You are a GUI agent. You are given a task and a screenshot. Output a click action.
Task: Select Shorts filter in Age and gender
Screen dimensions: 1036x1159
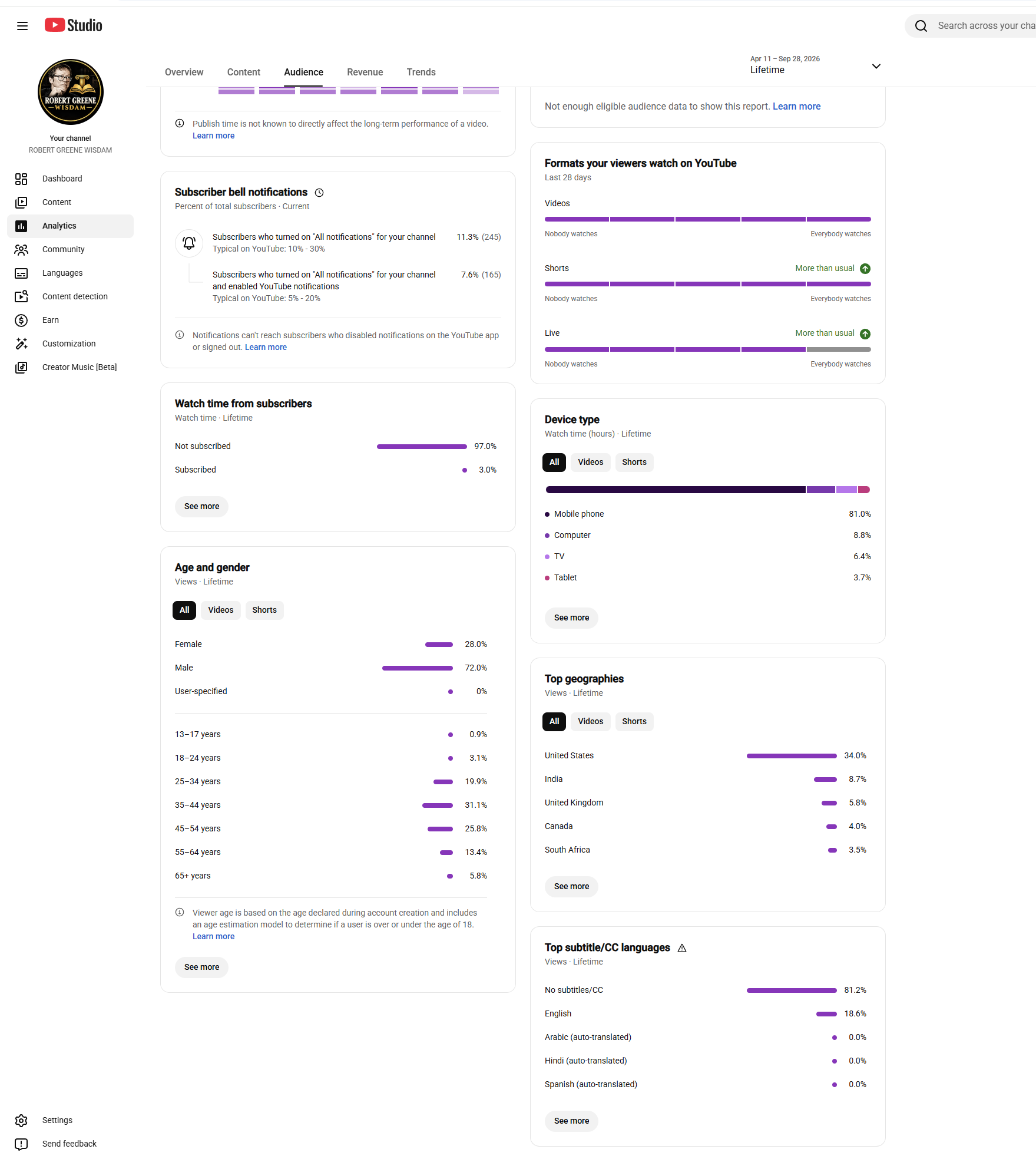[264, 610]
